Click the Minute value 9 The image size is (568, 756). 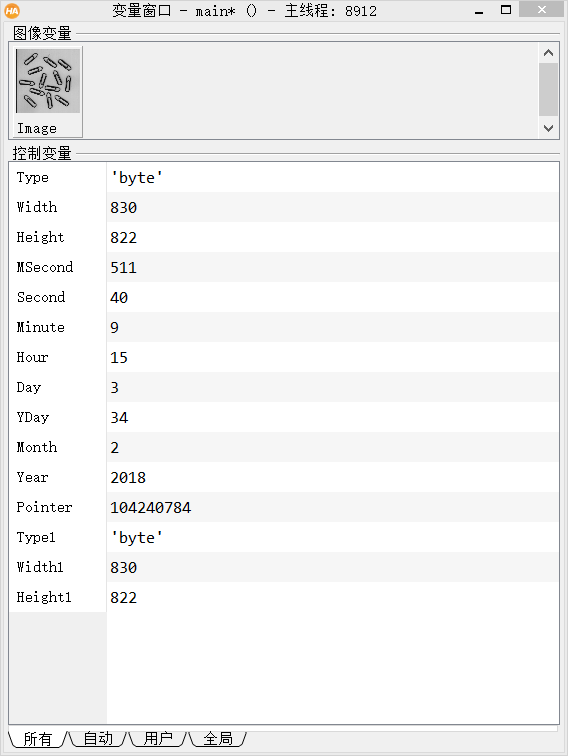[114, 327]
